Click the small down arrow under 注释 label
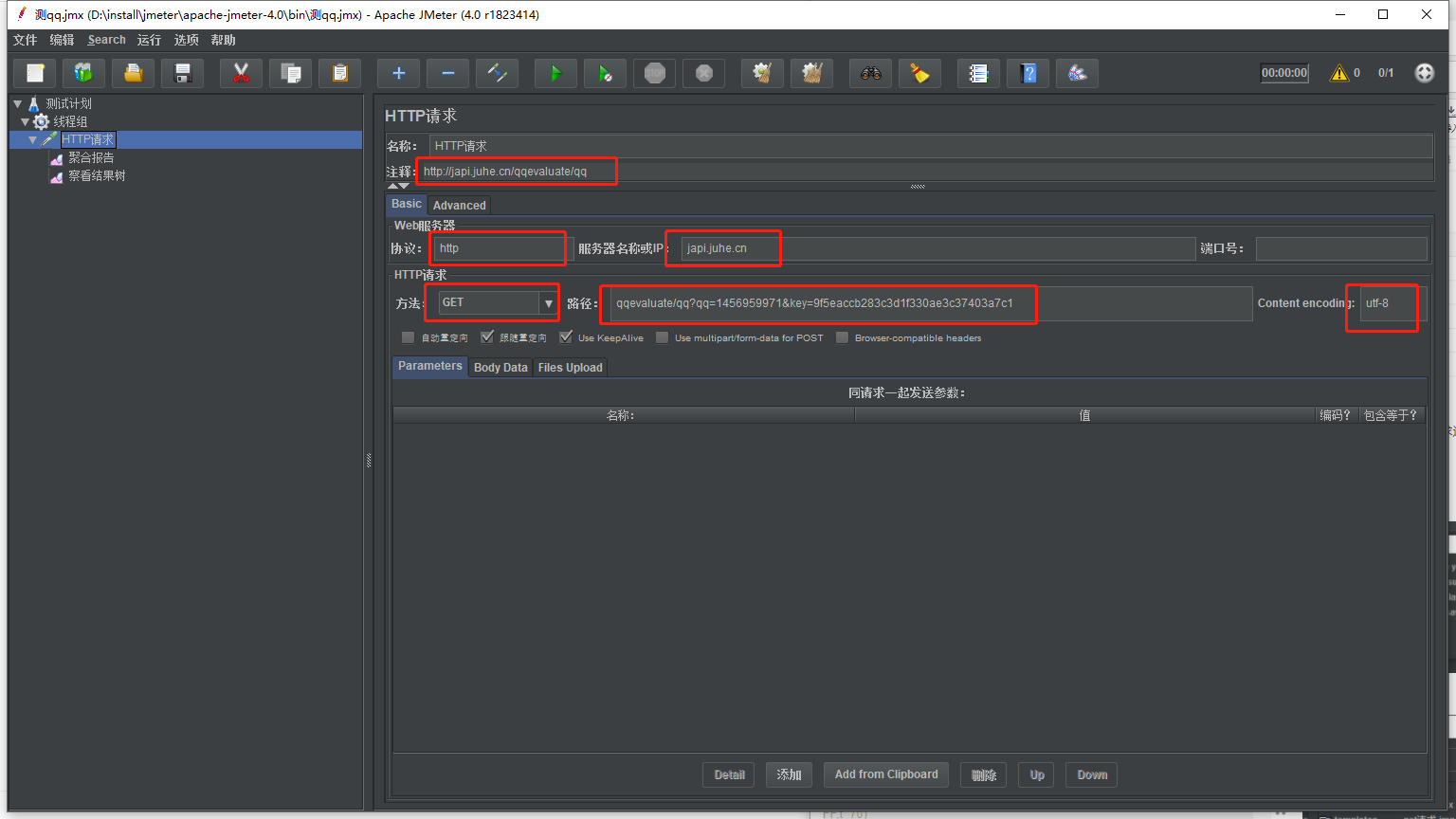Screen dimensions: 1456x819 tap(404, 186)
